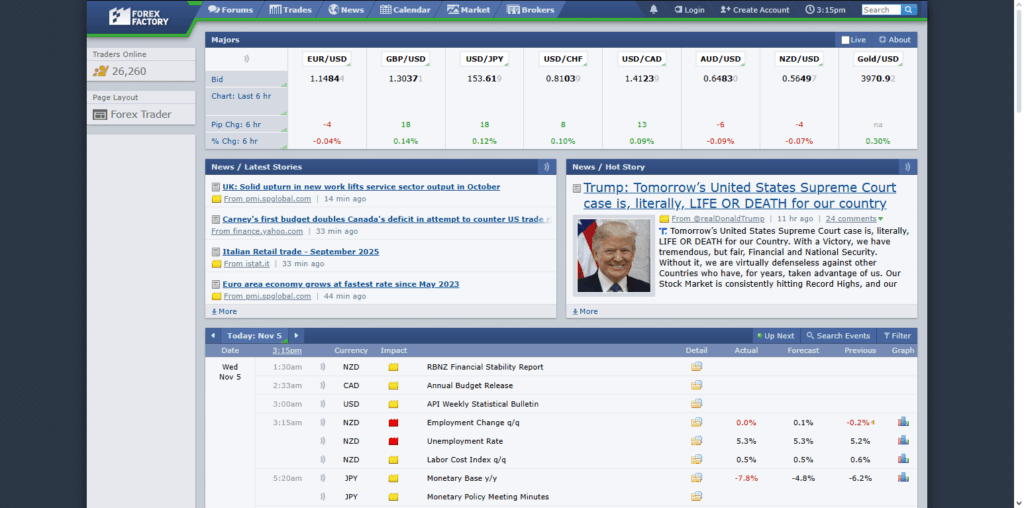Open detail folder for Annual Budget Release
1024x508 pixels.
[696, 385]
